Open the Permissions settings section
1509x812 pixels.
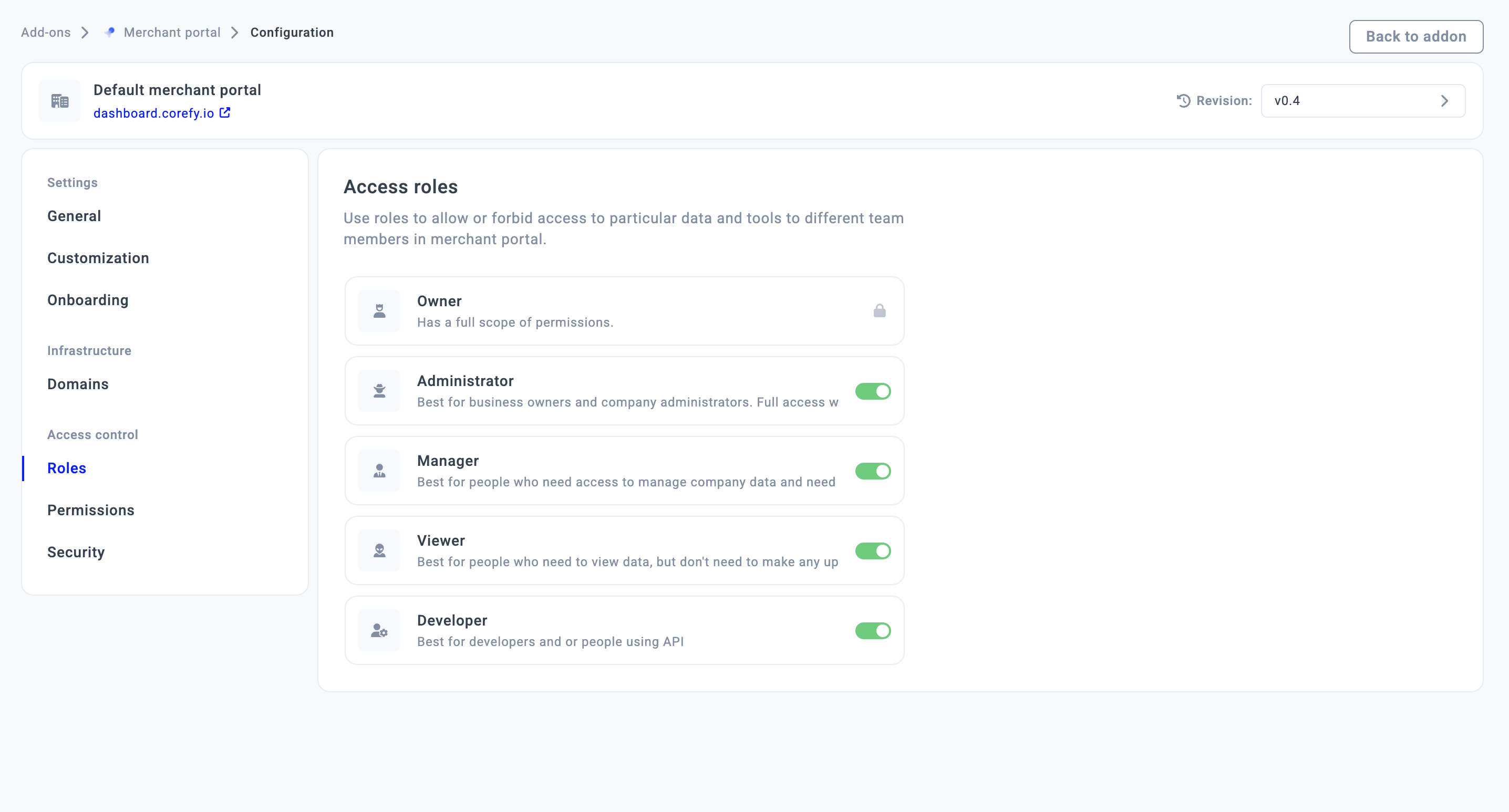[91, 510]
